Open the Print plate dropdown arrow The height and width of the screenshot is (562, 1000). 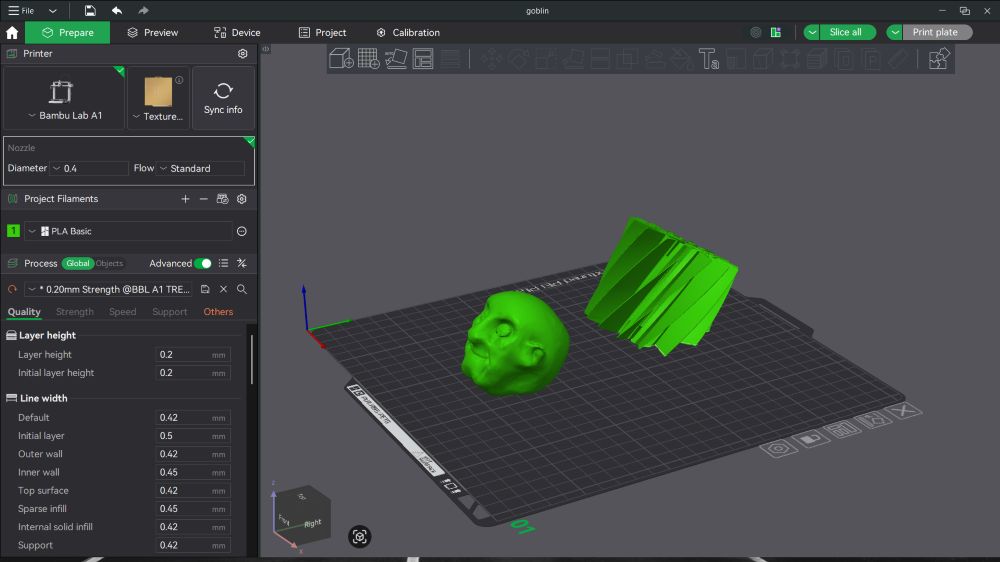[x=895, y=33]
